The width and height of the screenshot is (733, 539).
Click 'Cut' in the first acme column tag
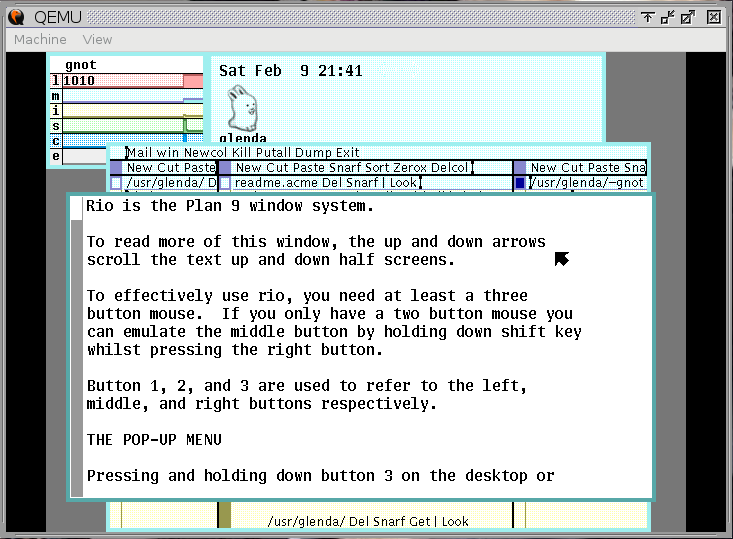coord(169,167)
